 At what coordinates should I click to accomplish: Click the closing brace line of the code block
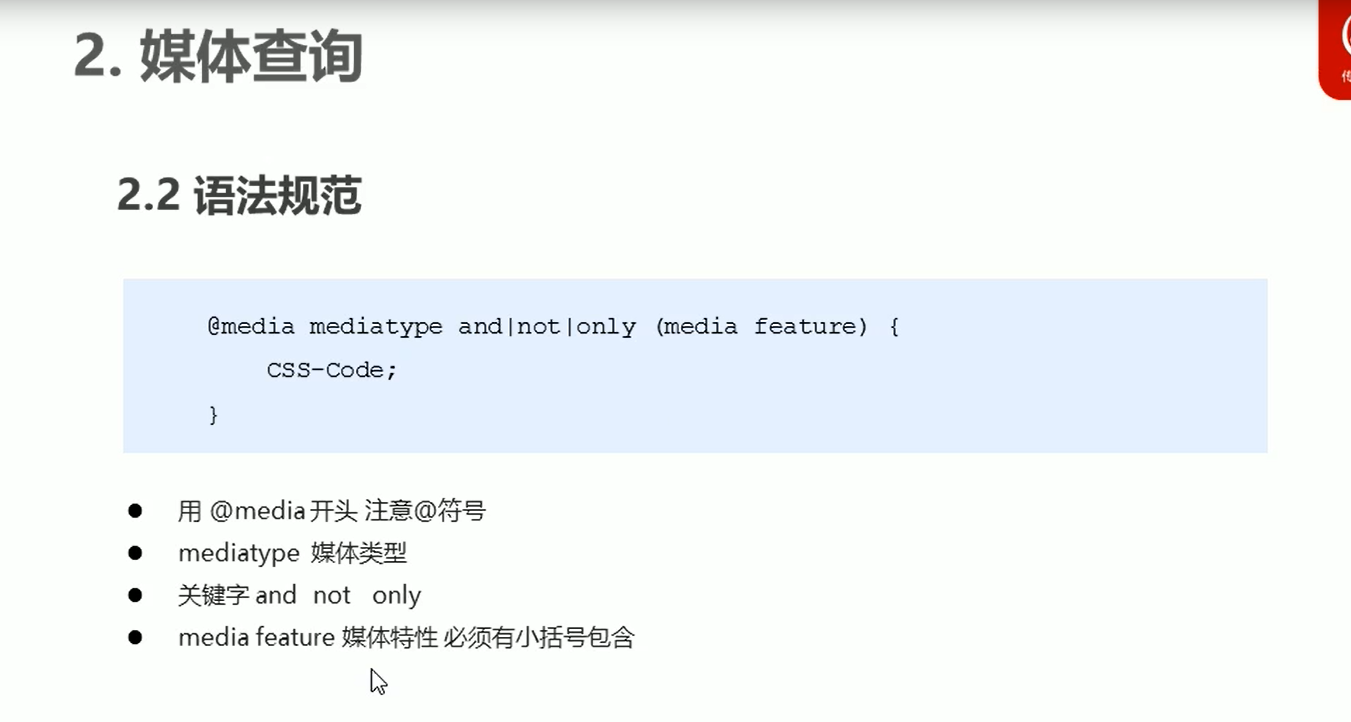tap(213, 414)
